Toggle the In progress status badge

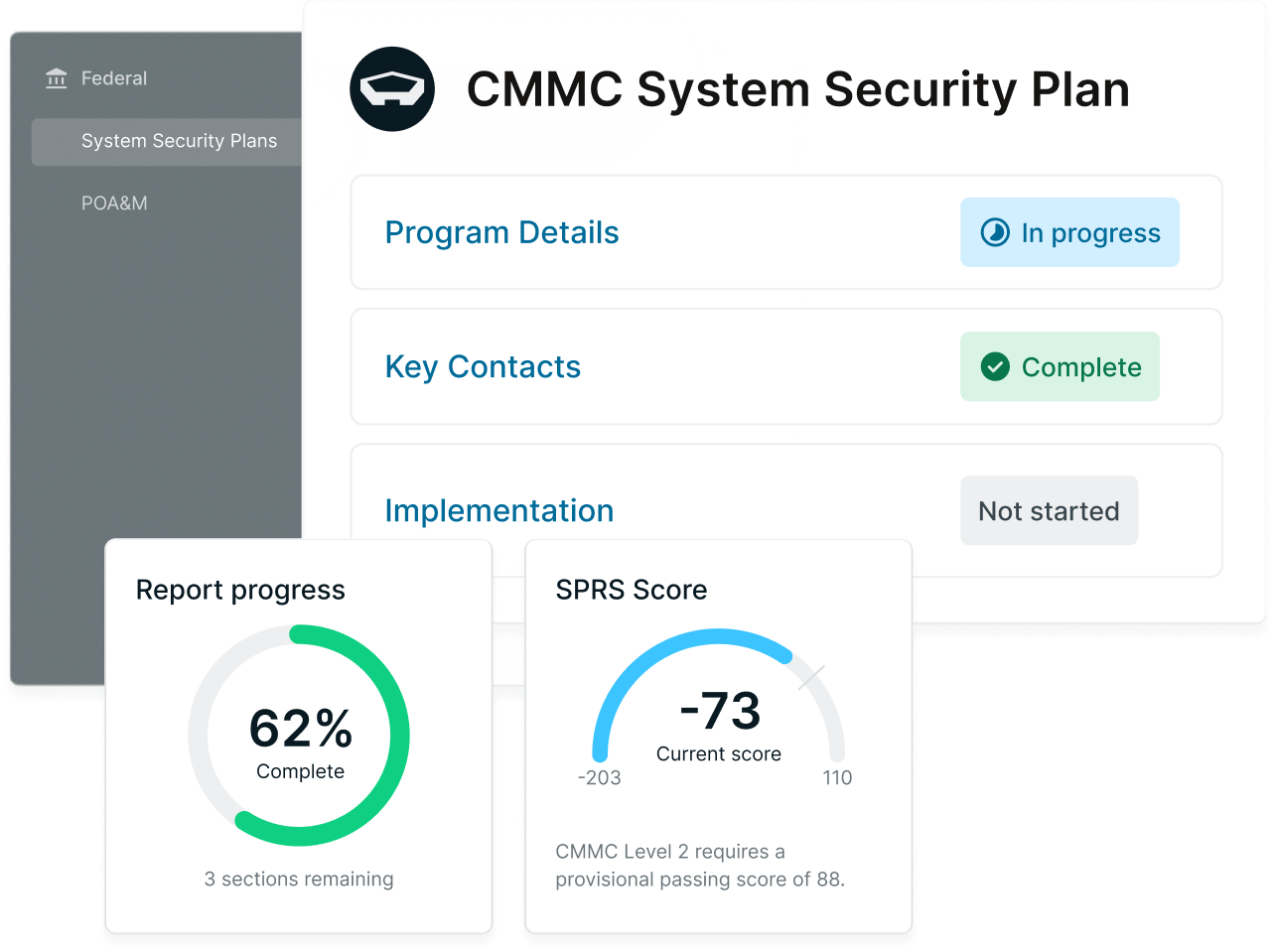click(1069, 232)
